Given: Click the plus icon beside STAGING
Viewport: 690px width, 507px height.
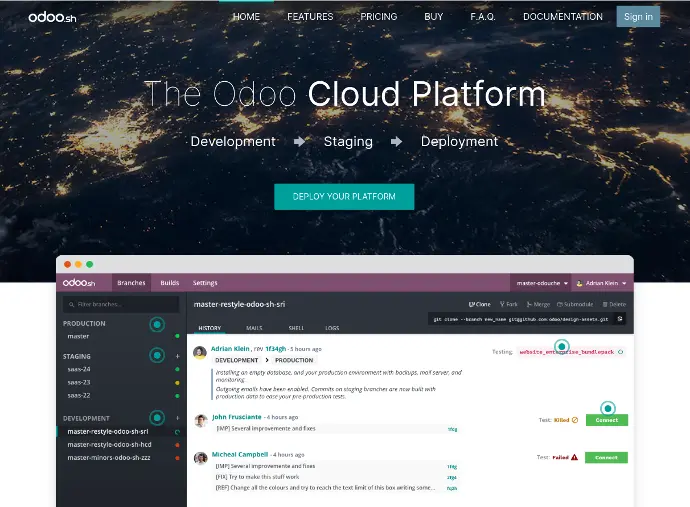Looking at the screenshot, I should tap(177, 356).
